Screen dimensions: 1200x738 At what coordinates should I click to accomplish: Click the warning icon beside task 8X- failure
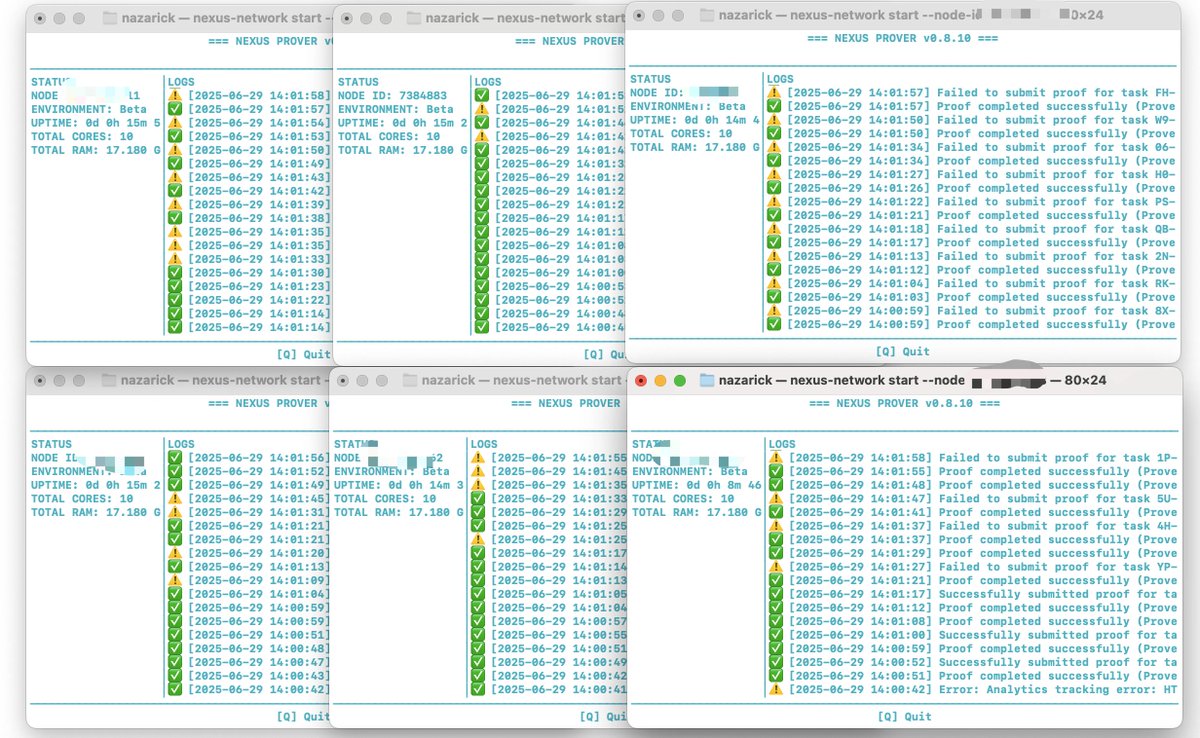(774, 311)
